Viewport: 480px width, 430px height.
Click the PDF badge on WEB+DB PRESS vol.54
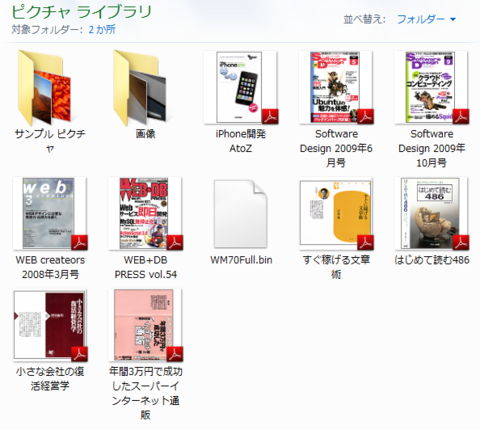point(174,242)
